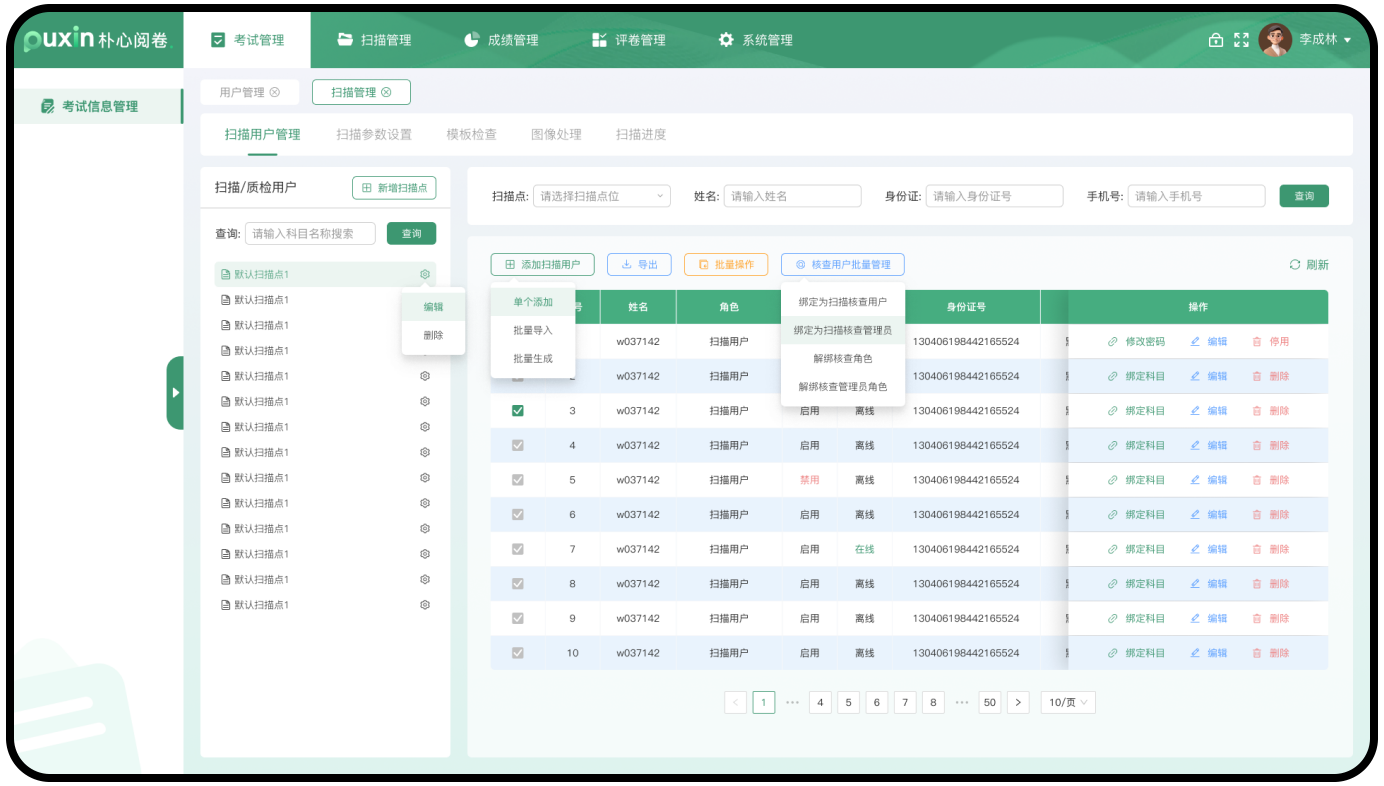Select 批量导入 from the add user menu
The image size is (1384, 786).
pyautogui.click(x=532, y=330)
